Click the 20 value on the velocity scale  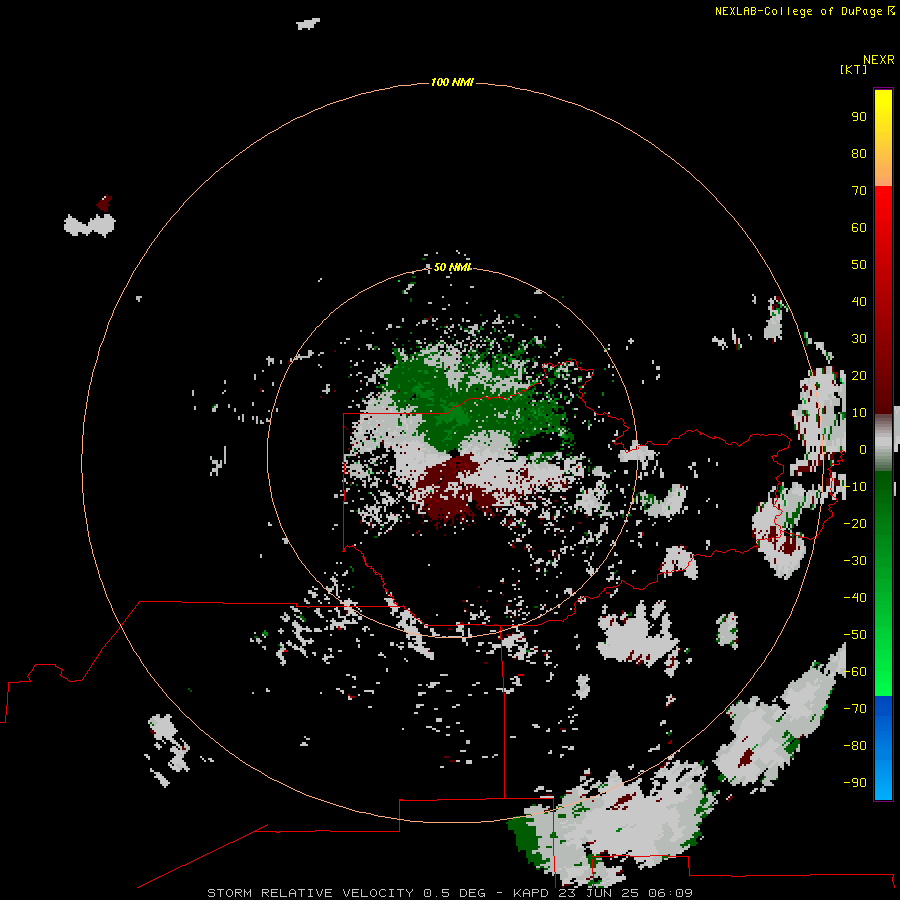859,375
